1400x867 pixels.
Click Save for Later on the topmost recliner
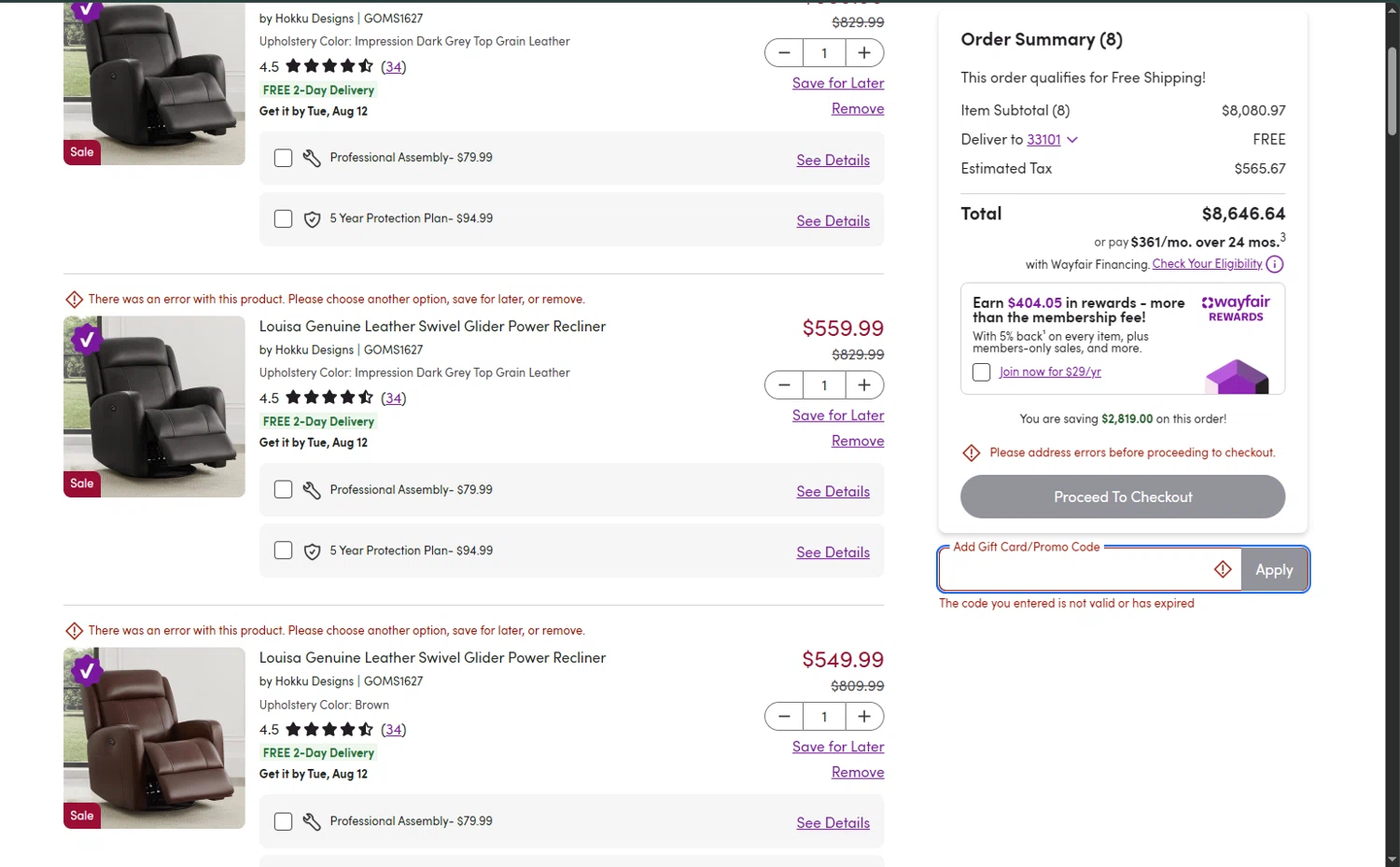(x=838, y=83)
